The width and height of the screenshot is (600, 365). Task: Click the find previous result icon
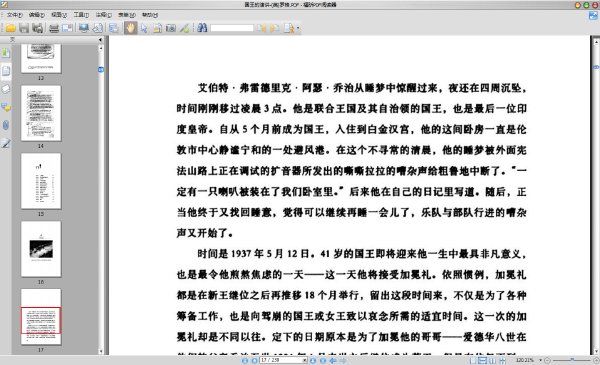click(262, 28)
